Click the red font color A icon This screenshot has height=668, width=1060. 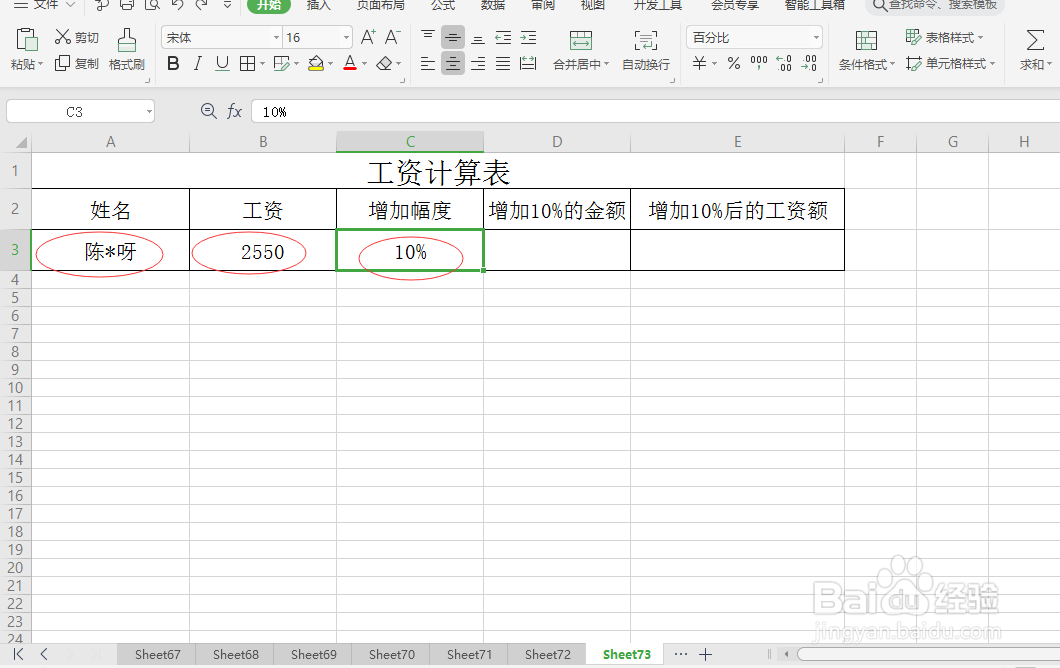pyautogui.click(x=350, y=64)
